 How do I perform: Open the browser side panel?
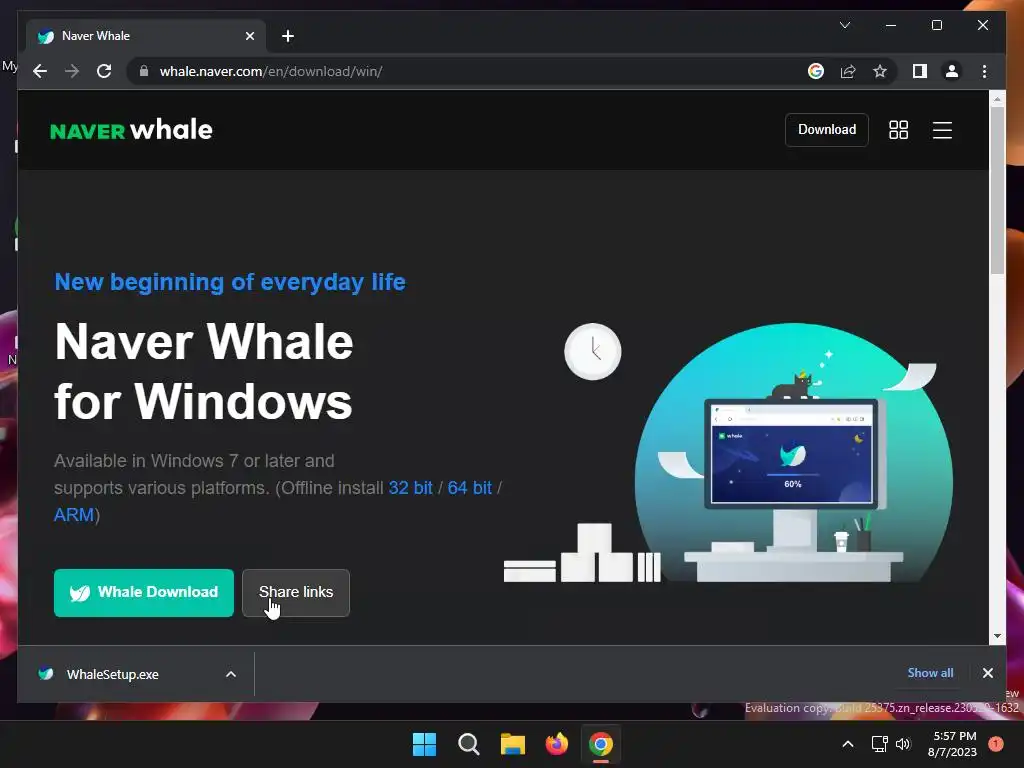pyautogui.click(x=920, y=71)
